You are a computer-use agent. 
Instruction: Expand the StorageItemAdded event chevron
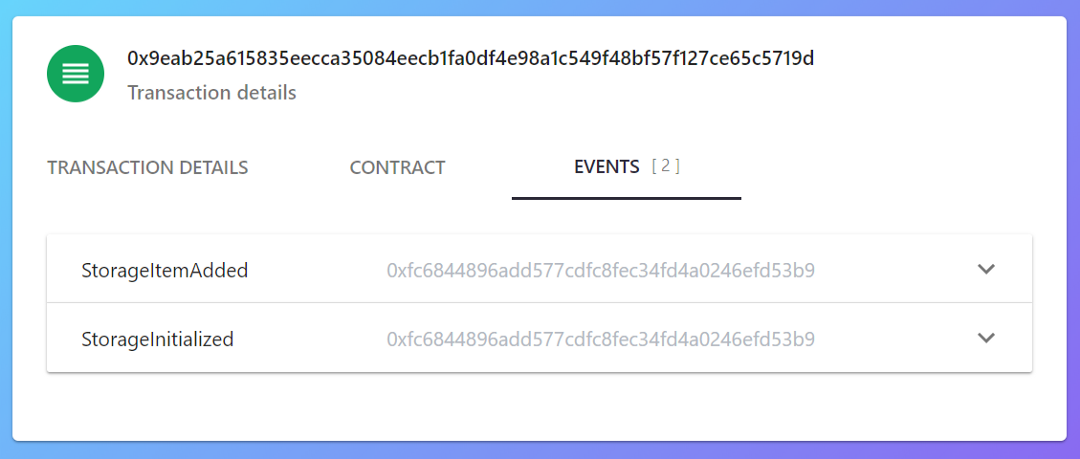click(x=986, y=269)
